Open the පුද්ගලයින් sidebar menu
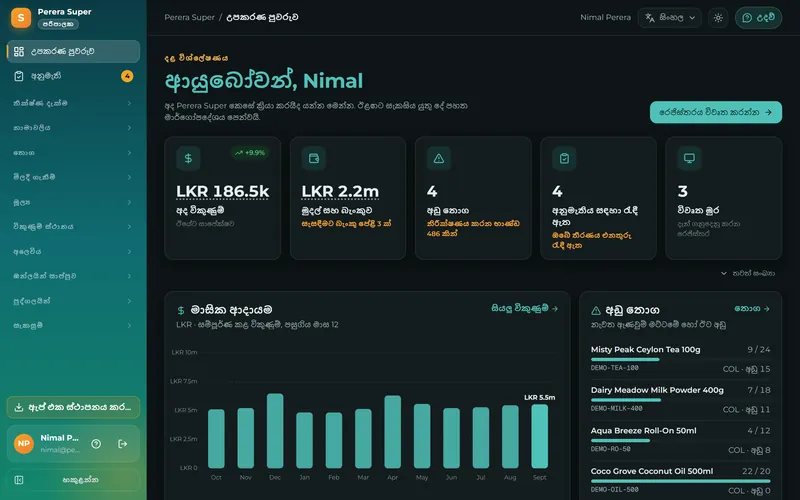The height and width of the screenshot is (500, 800). (73, 301)
